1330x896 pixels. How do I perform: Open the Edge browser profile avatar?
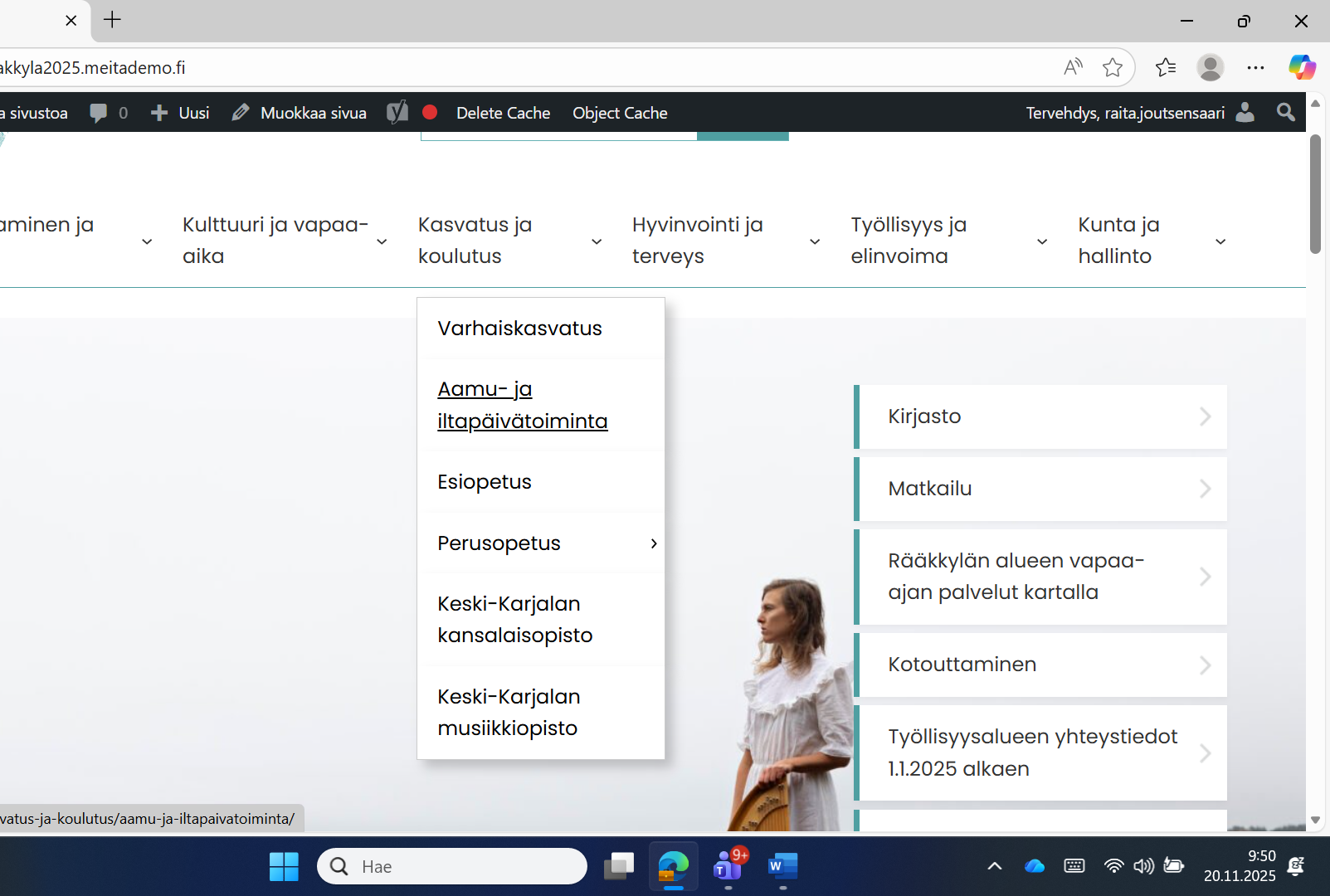tap(1211, 67)
